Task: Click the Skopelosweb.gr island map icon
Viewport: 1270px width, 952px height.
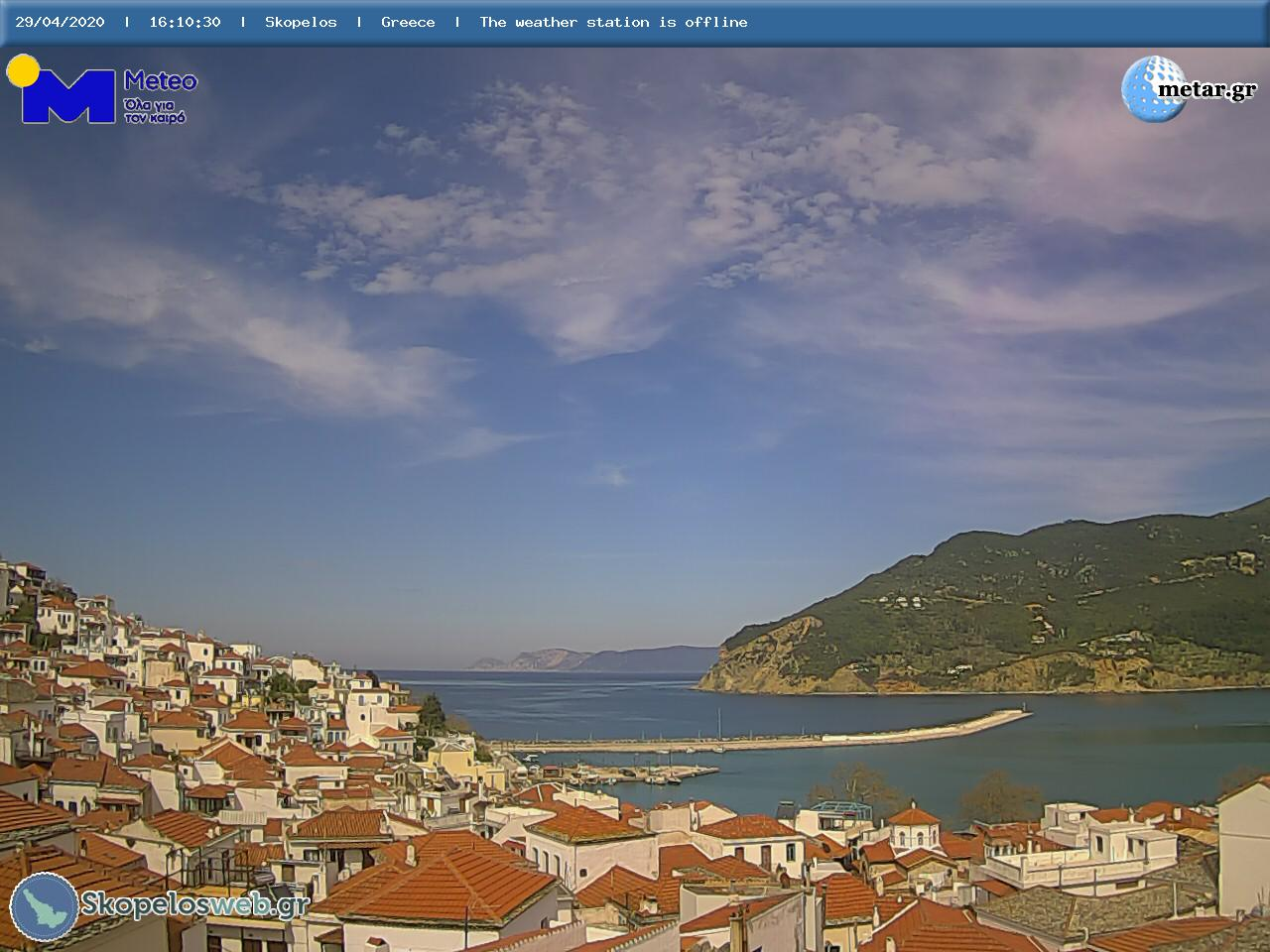Action: (x=45, y=906)
